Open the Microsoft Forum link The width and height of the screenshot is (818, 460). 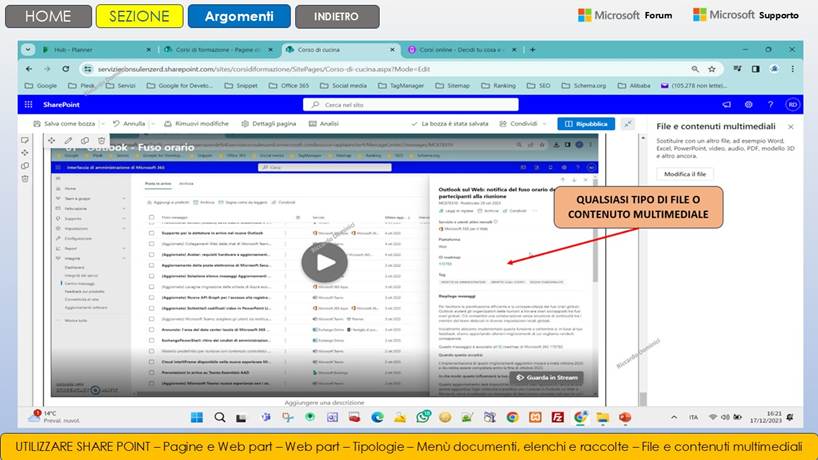625,15
